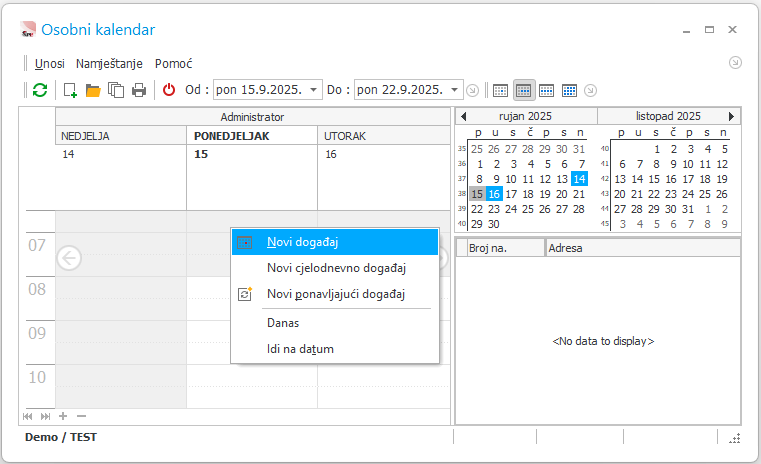Jump to first record in the navigator
This screenshot has height=464, width=761.
tap(28, 416)
